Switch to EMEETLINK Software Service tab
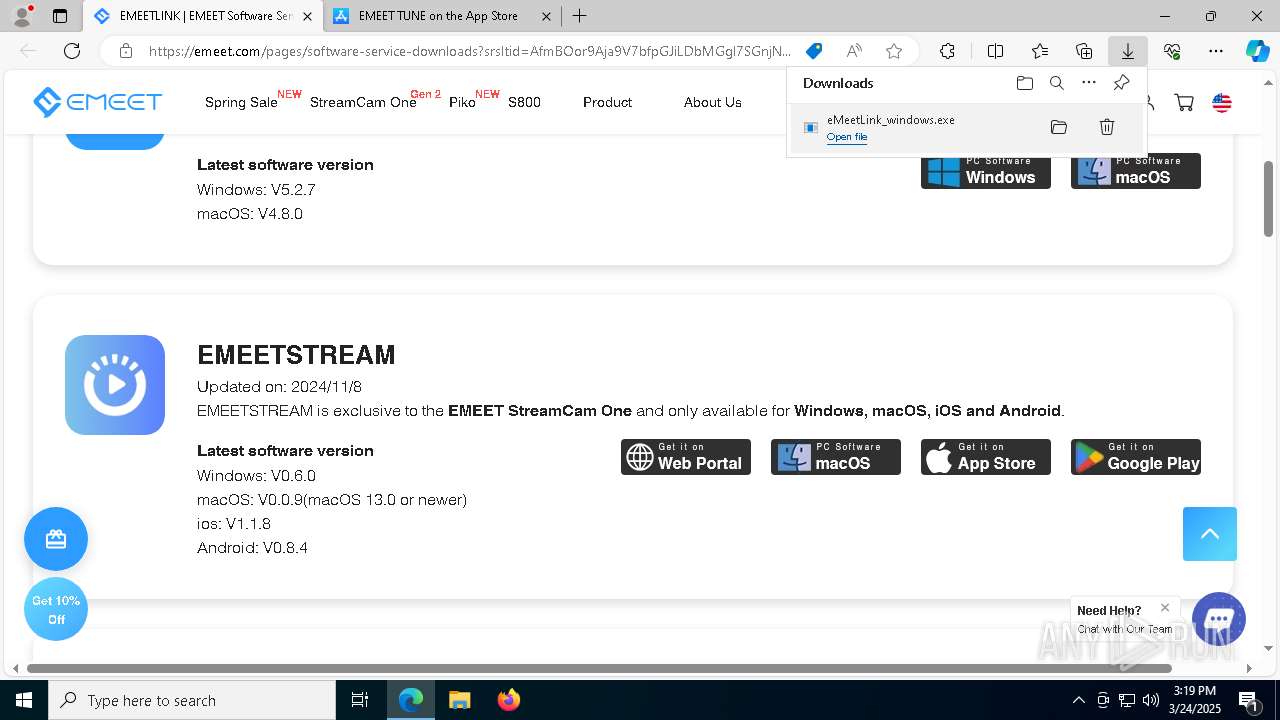Image resolution: width=1280 pixels, height=720 pixels. click(205, 16)
